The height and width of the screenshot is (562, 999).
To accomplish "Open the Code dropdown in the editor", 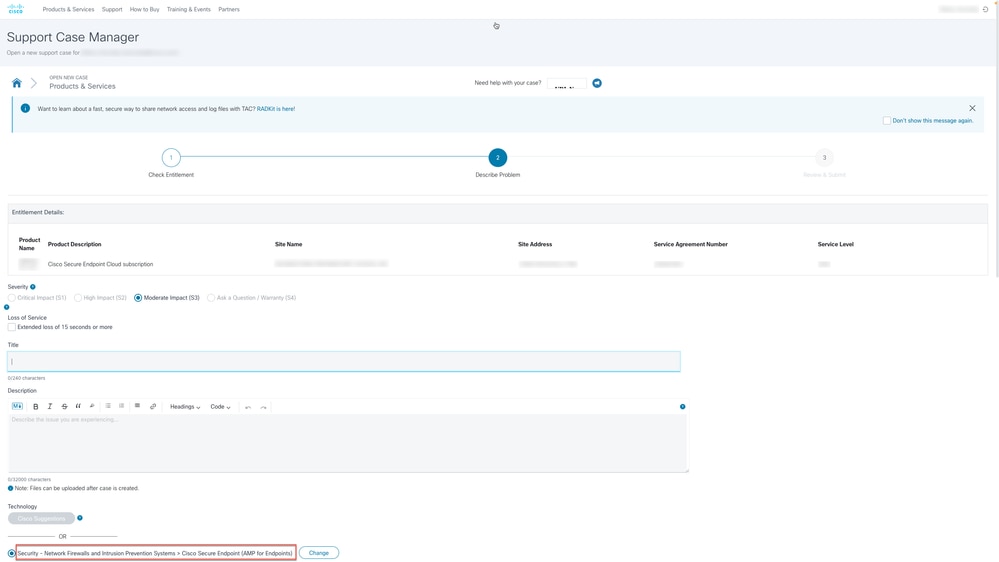I will [x=220, y=407].
